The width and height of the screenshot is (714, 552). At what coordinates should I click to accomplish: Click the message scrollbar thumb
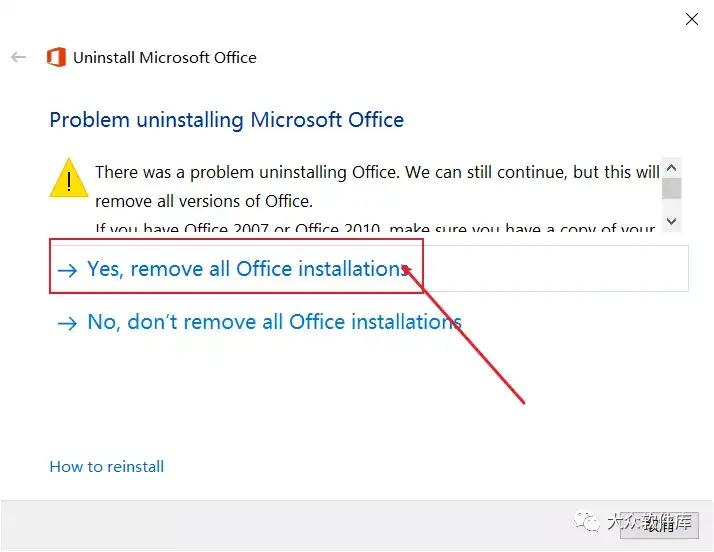click(x=671, y=189)
